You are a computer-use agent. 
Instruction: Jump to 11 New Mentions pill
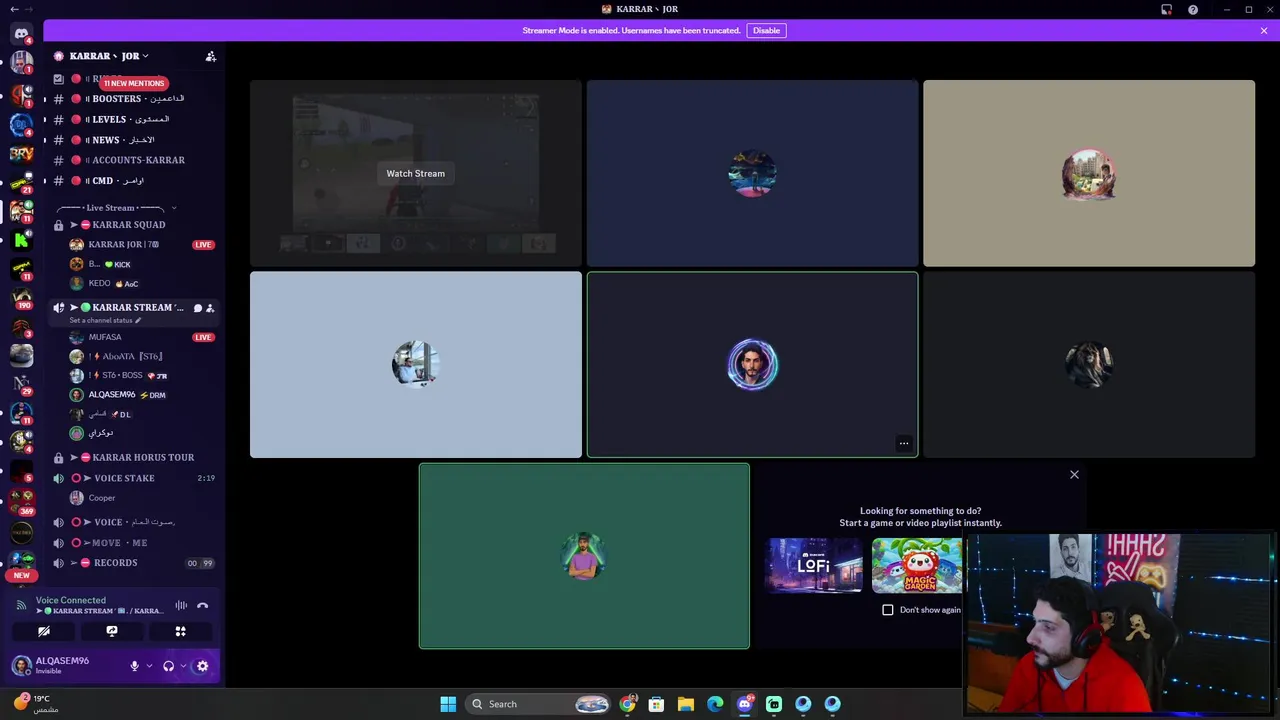tap(133, 83)
